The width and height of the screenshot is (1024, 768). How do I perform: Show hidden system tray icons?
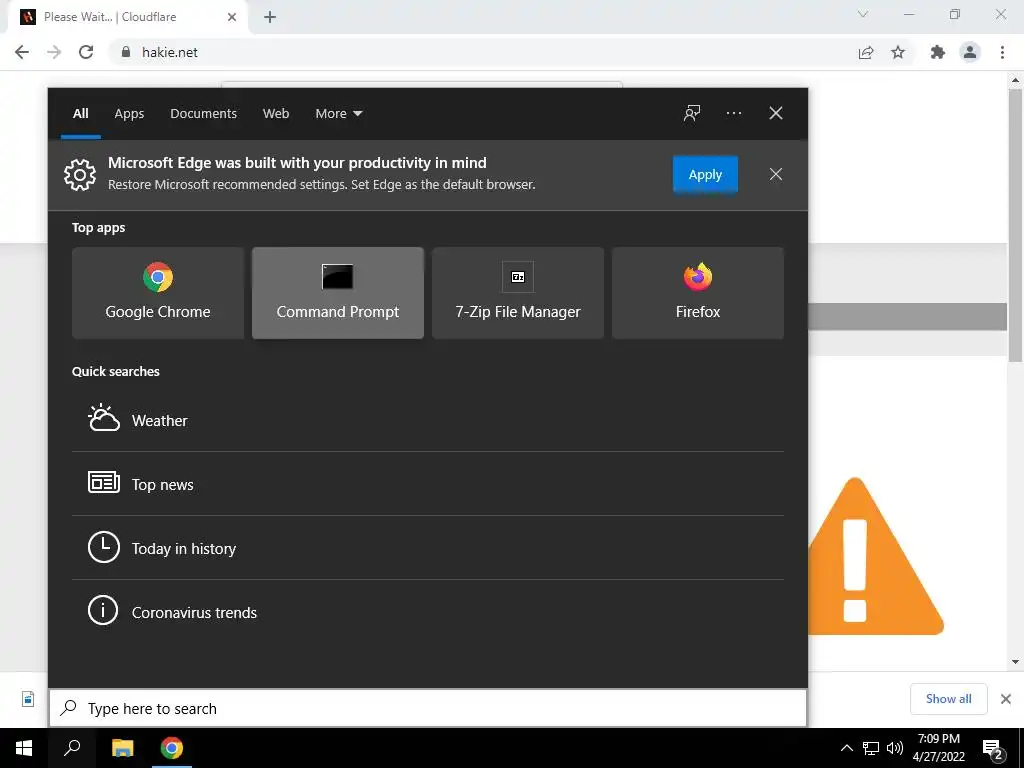tap(846, 748)
